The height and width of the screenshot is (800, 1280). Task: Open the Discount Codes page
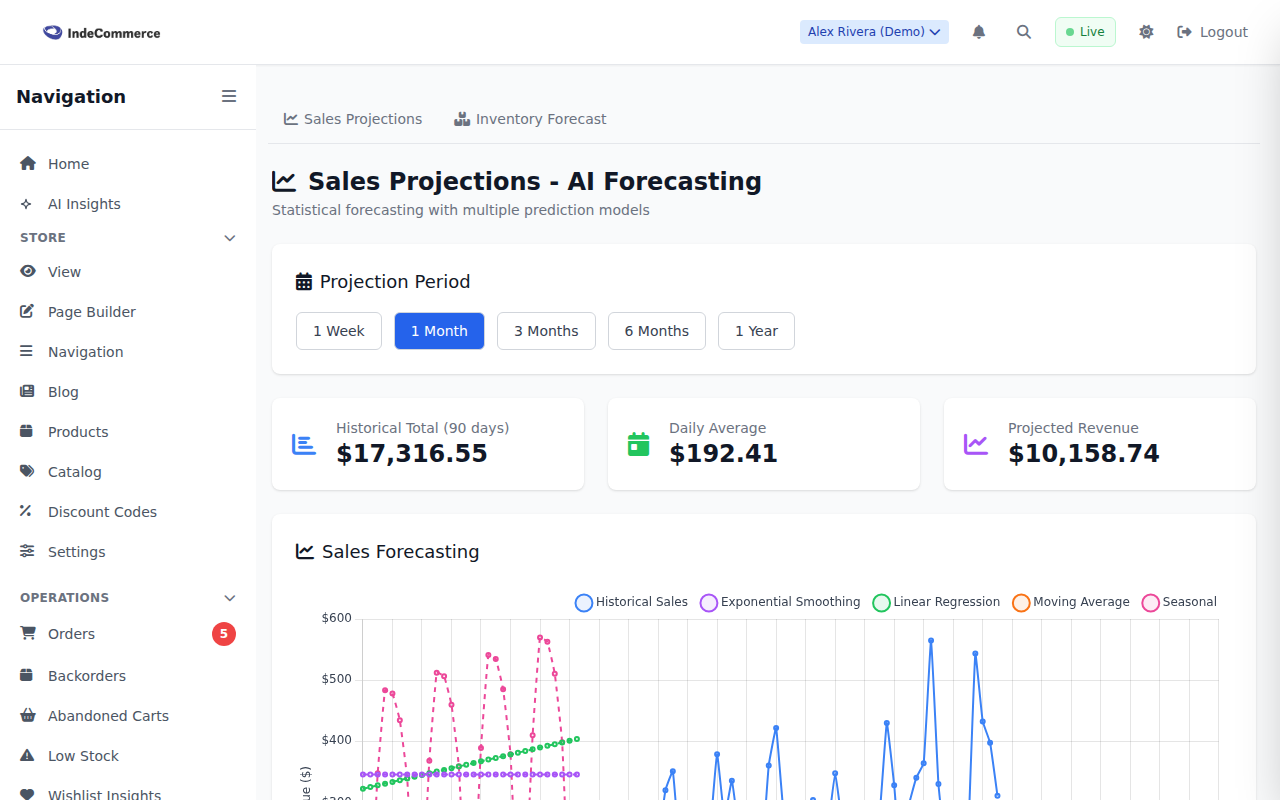click(128, 512)
